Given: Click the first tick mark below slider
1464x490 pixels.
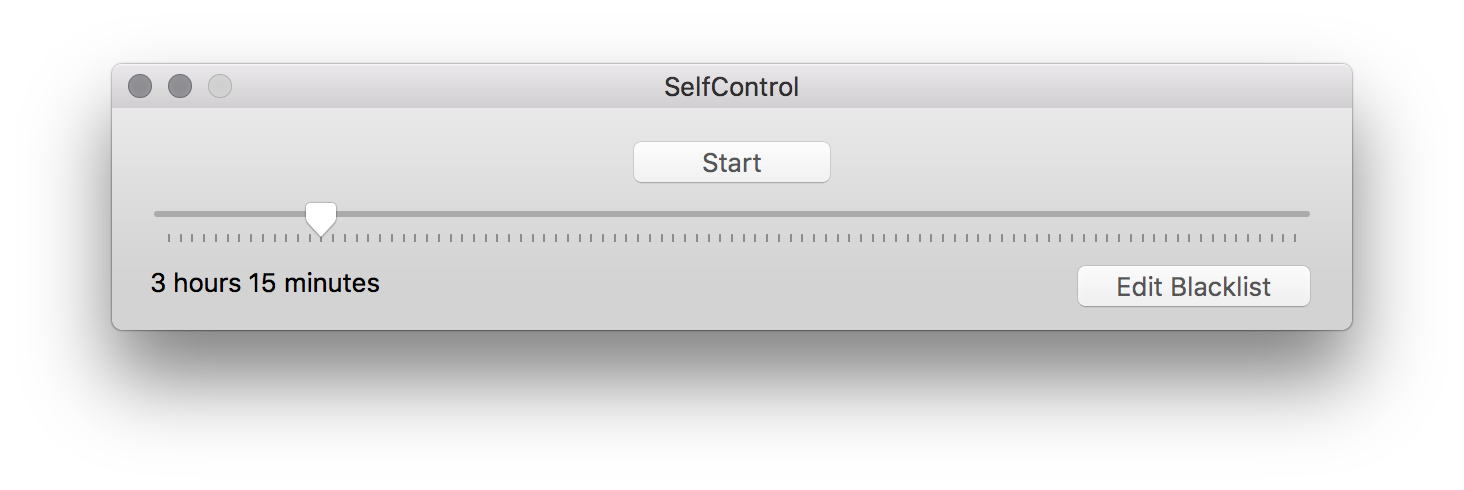Looking at the screenshot, I should 169,238.
